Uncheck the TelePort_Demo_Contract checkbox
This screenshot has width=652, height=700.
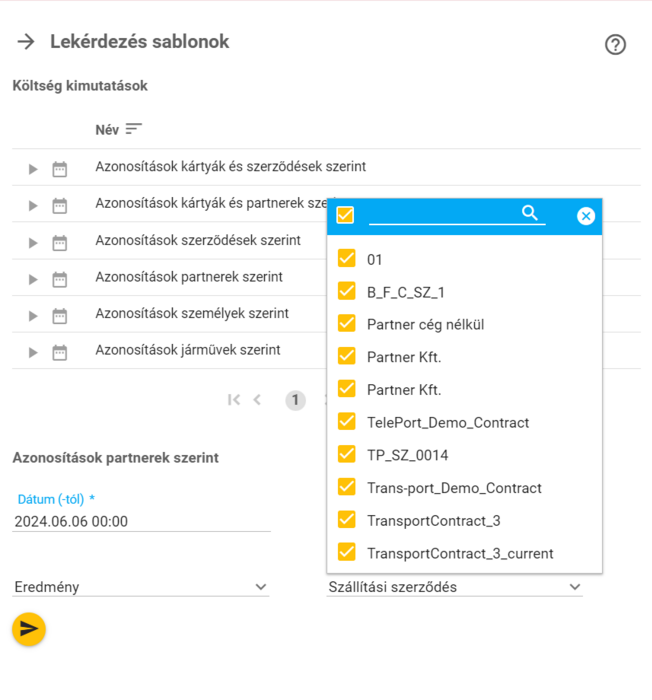[347, 422]
